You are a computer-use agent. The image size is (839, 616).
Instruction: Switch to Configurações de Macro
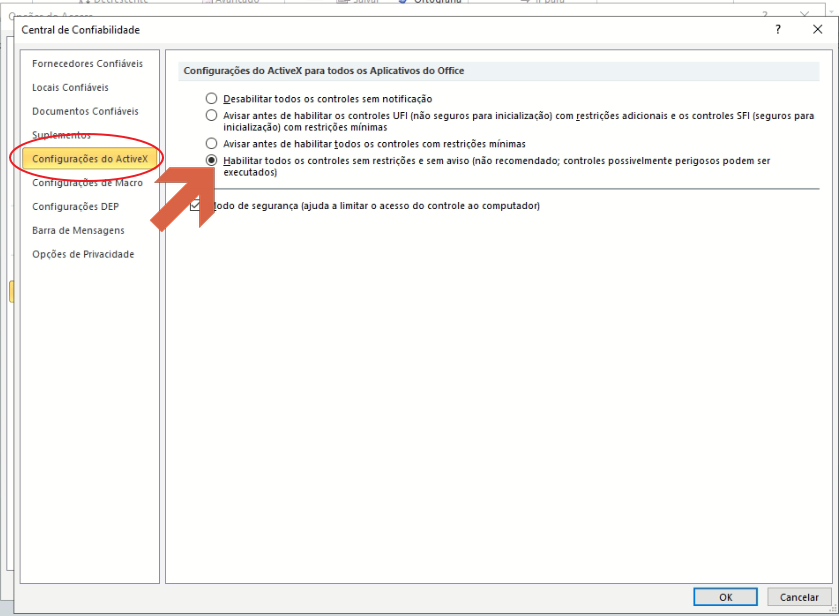coord(87,183)
